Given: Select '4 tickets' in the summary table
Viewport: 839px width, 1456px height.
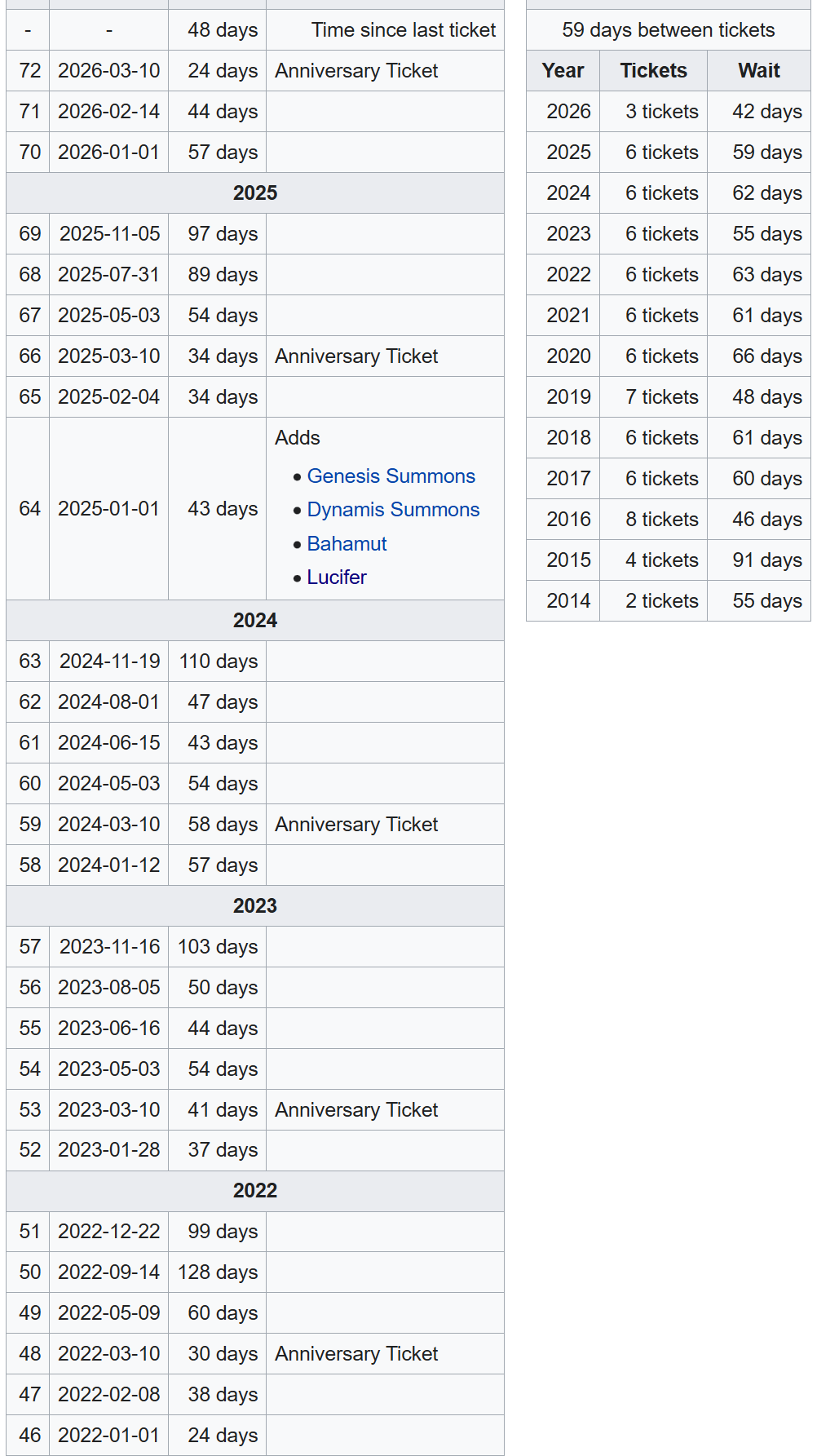Looking at the screenshot, I should (654, 560).
